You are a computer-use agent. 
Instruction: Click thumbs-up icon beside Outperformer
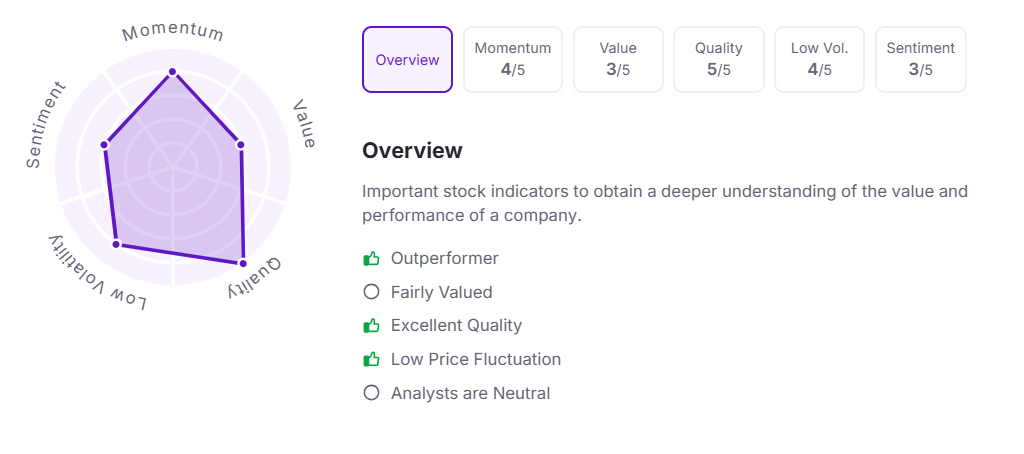click(371, 259)
